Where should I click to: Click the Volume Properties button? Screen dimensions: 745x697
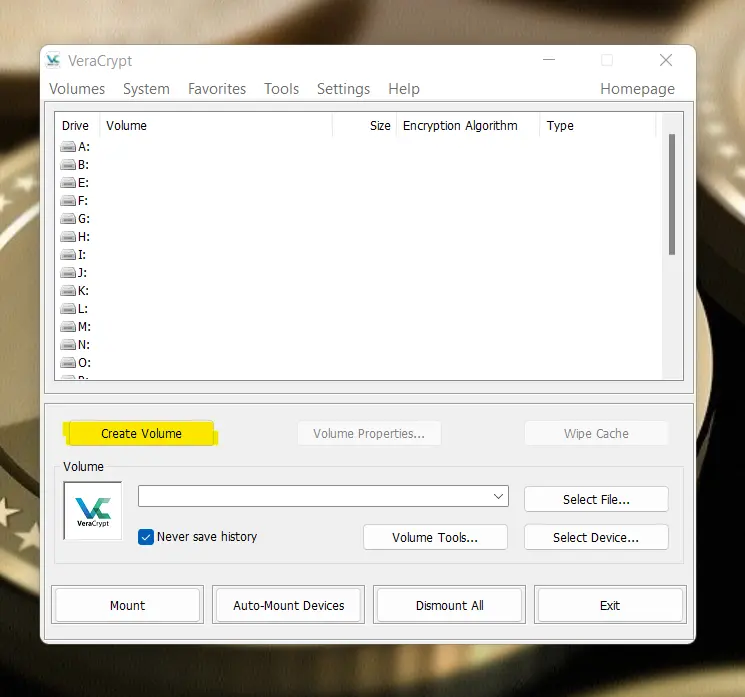pos(369,433)
